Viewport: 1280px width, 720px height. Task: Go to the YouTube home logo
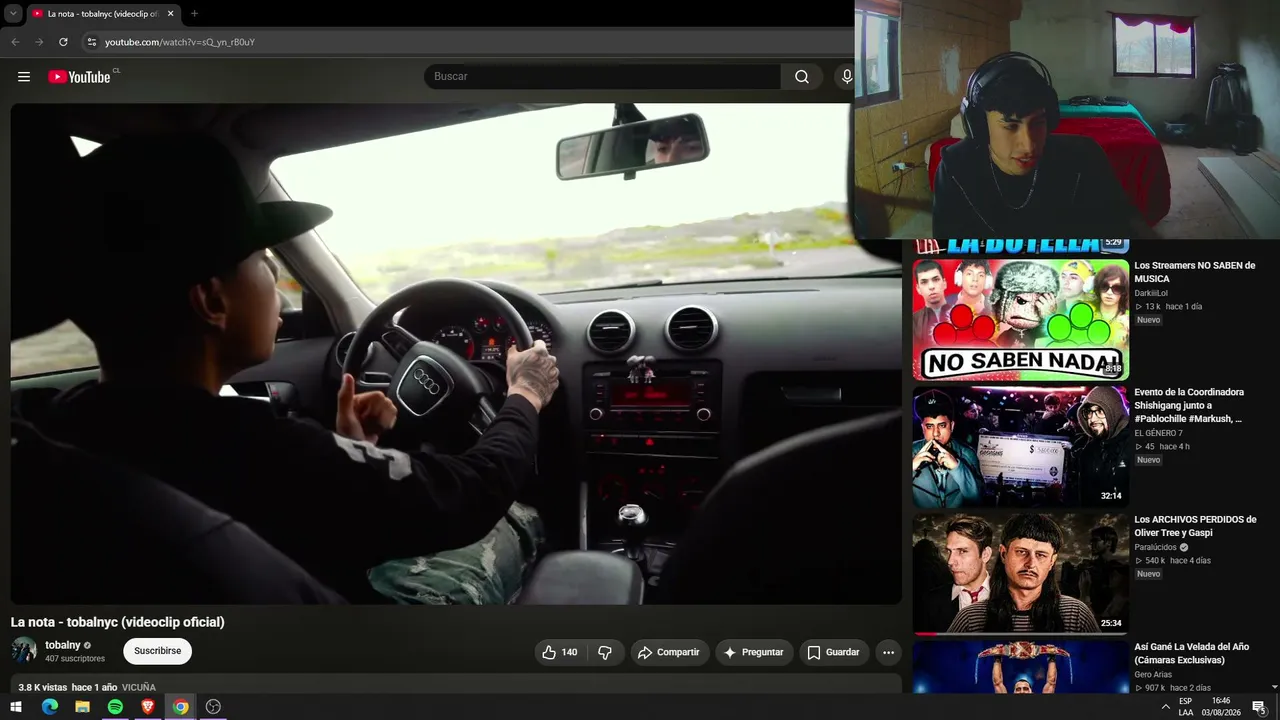coord(80,77)
